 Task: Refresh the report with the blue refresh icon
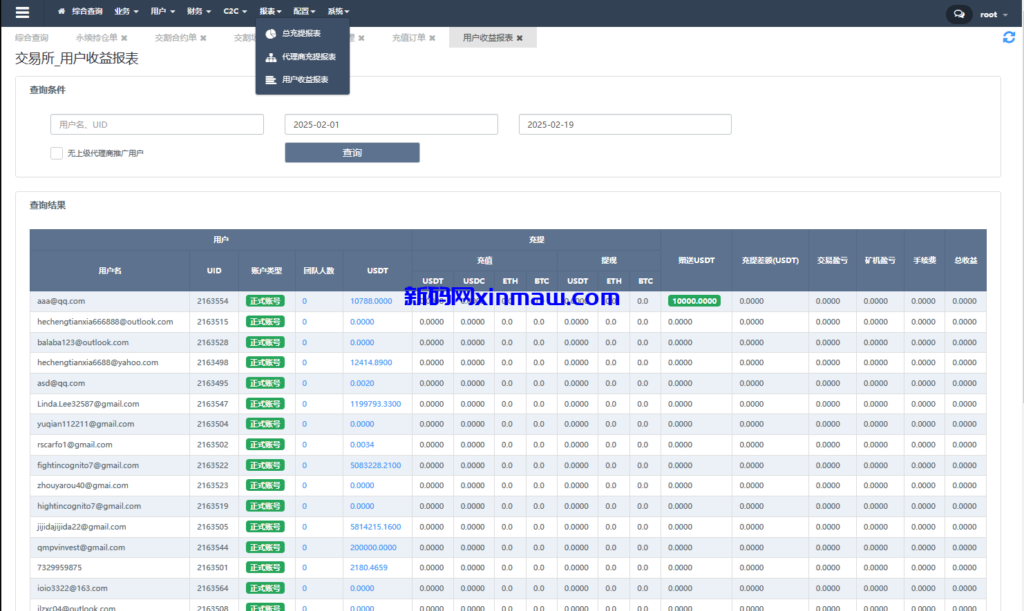(1009, 36)
